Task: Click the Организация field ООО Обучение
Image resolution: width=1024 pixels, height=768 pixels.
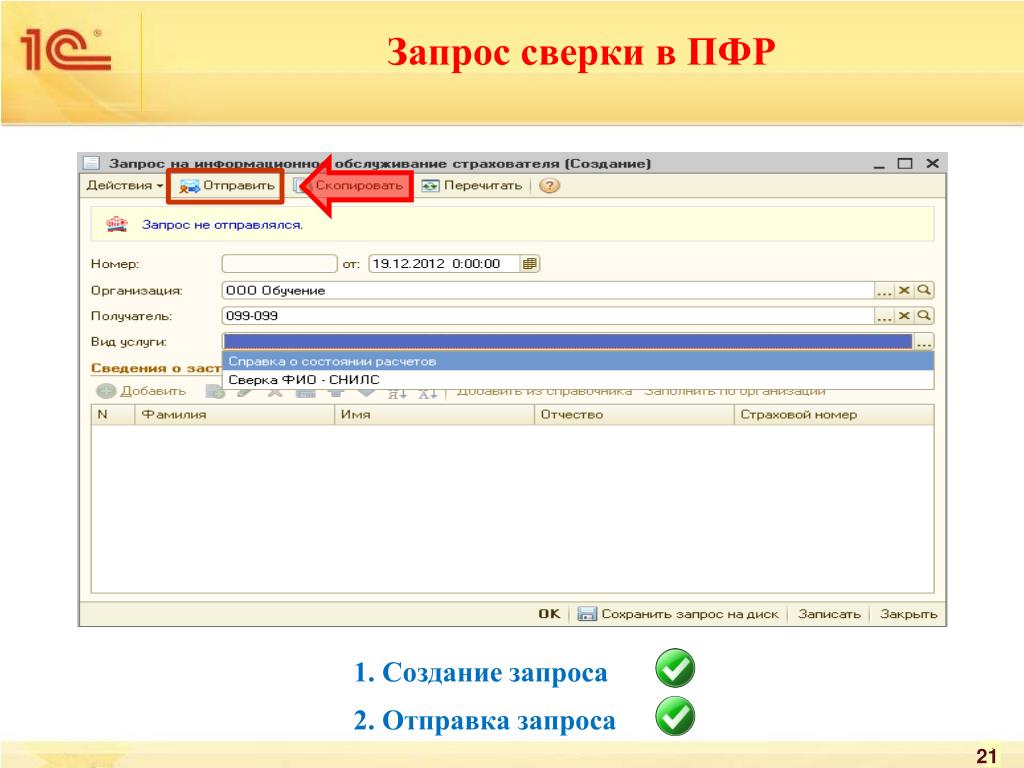Action: [547, 291]
